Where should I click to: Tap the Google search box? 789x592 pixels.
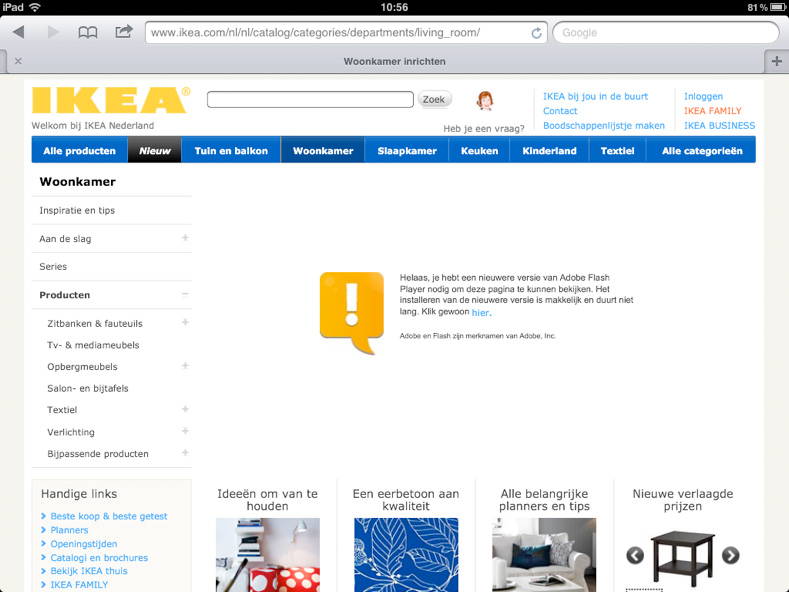(x=665, y=32)
